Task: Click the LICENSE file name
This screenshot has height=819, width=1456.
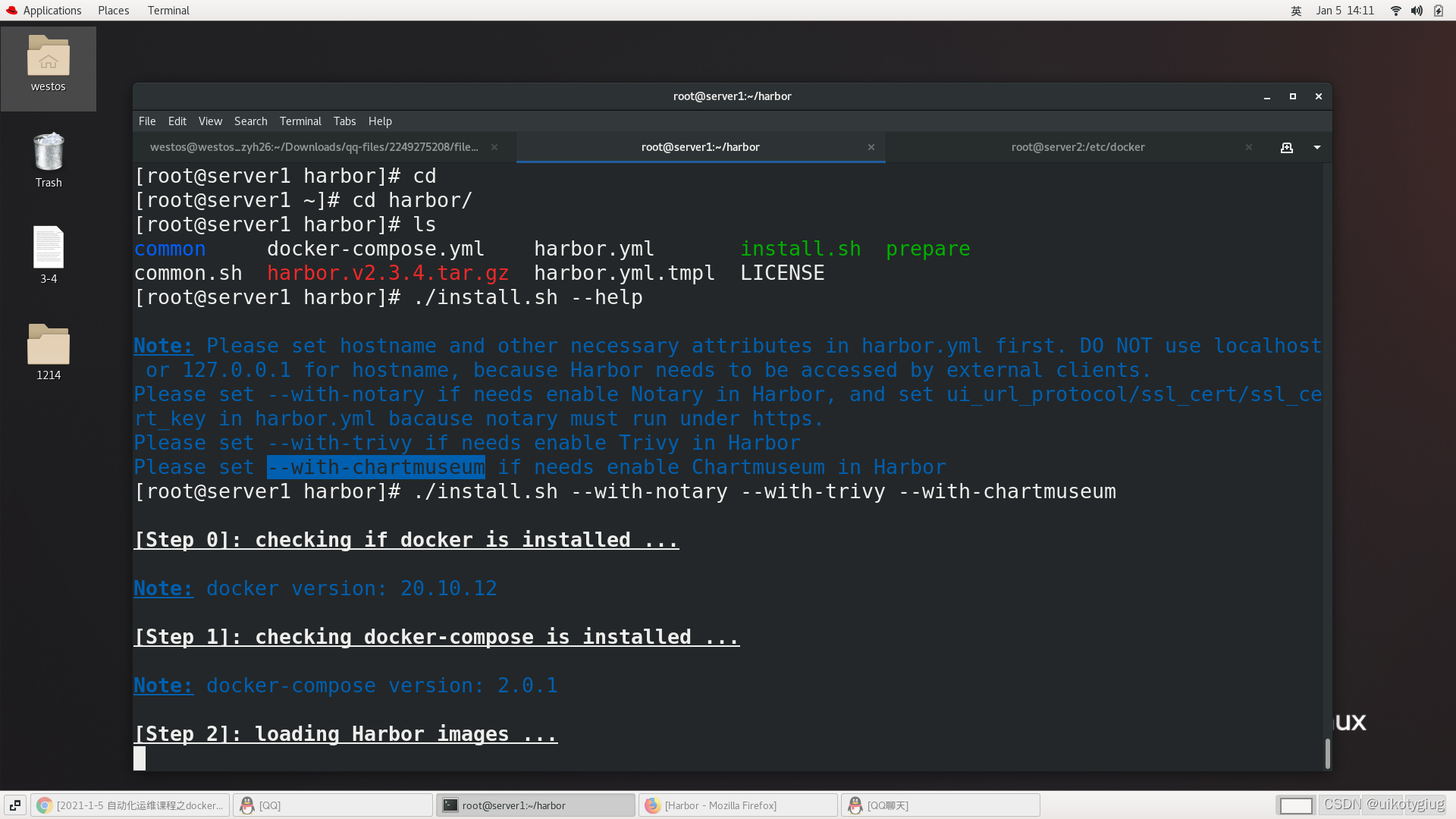Action: coord(783,273)
